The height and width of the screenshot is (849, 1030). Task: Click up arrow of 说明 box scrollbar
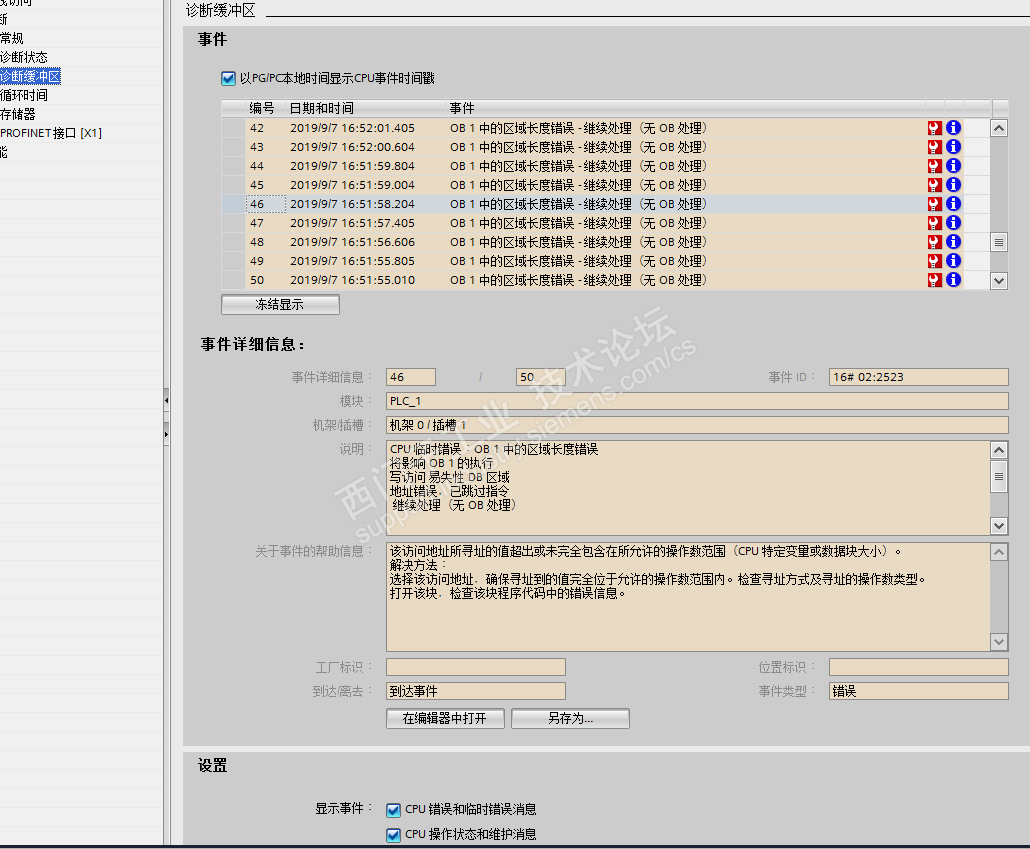coord(999,450)
